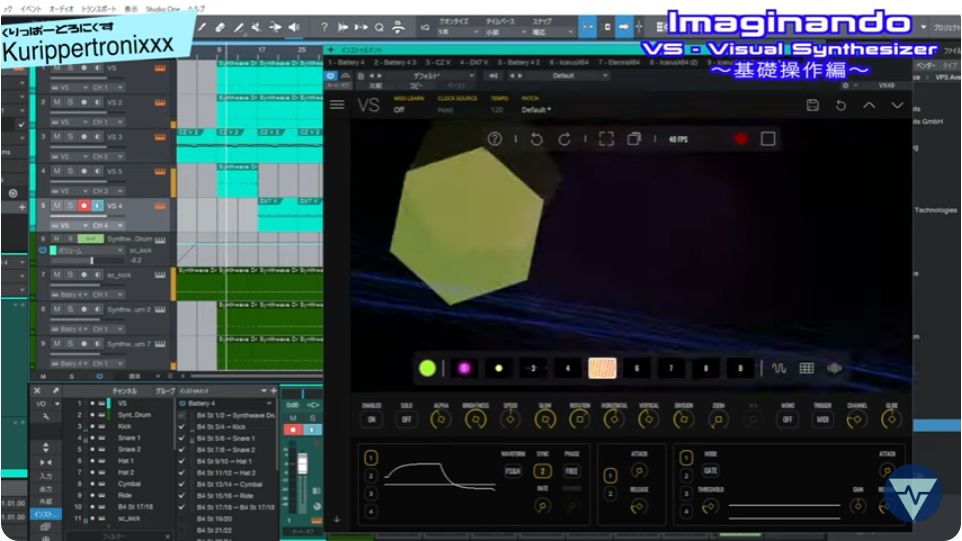Open channel CH 4 dropdown on track 5
962x541 pixels.
pyautogui.click(x=108, y=225)
